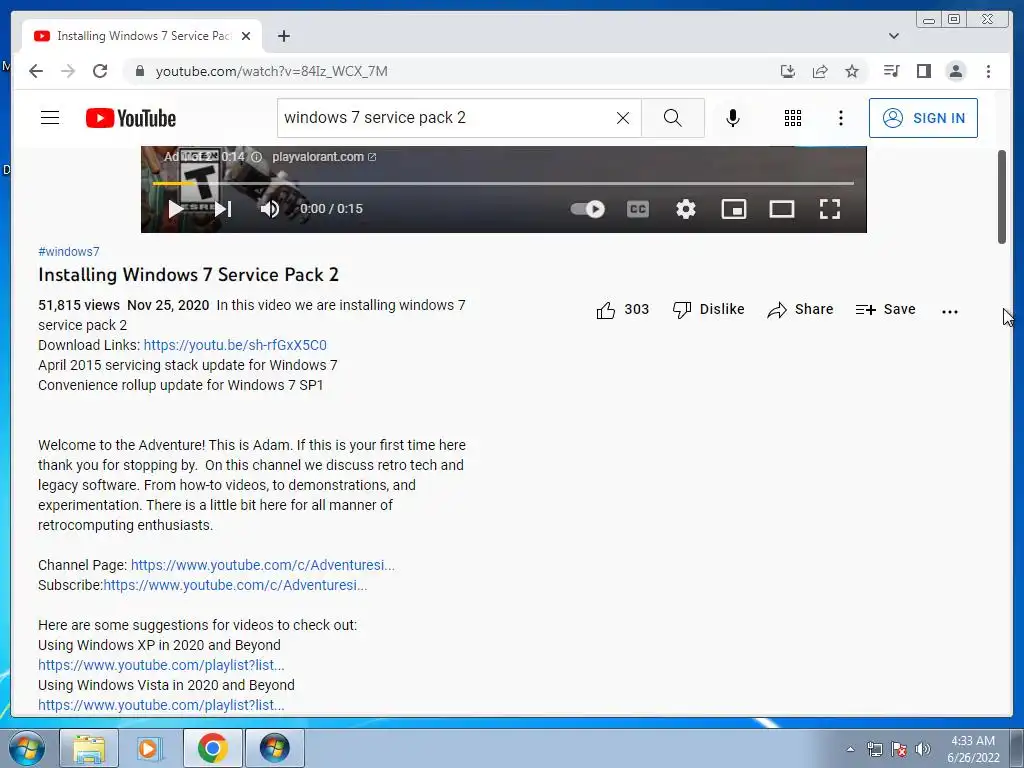Screen dimensions: 1024x768
Task: Open Windows Explorer from the taskbar
Action: pos(89,748)
